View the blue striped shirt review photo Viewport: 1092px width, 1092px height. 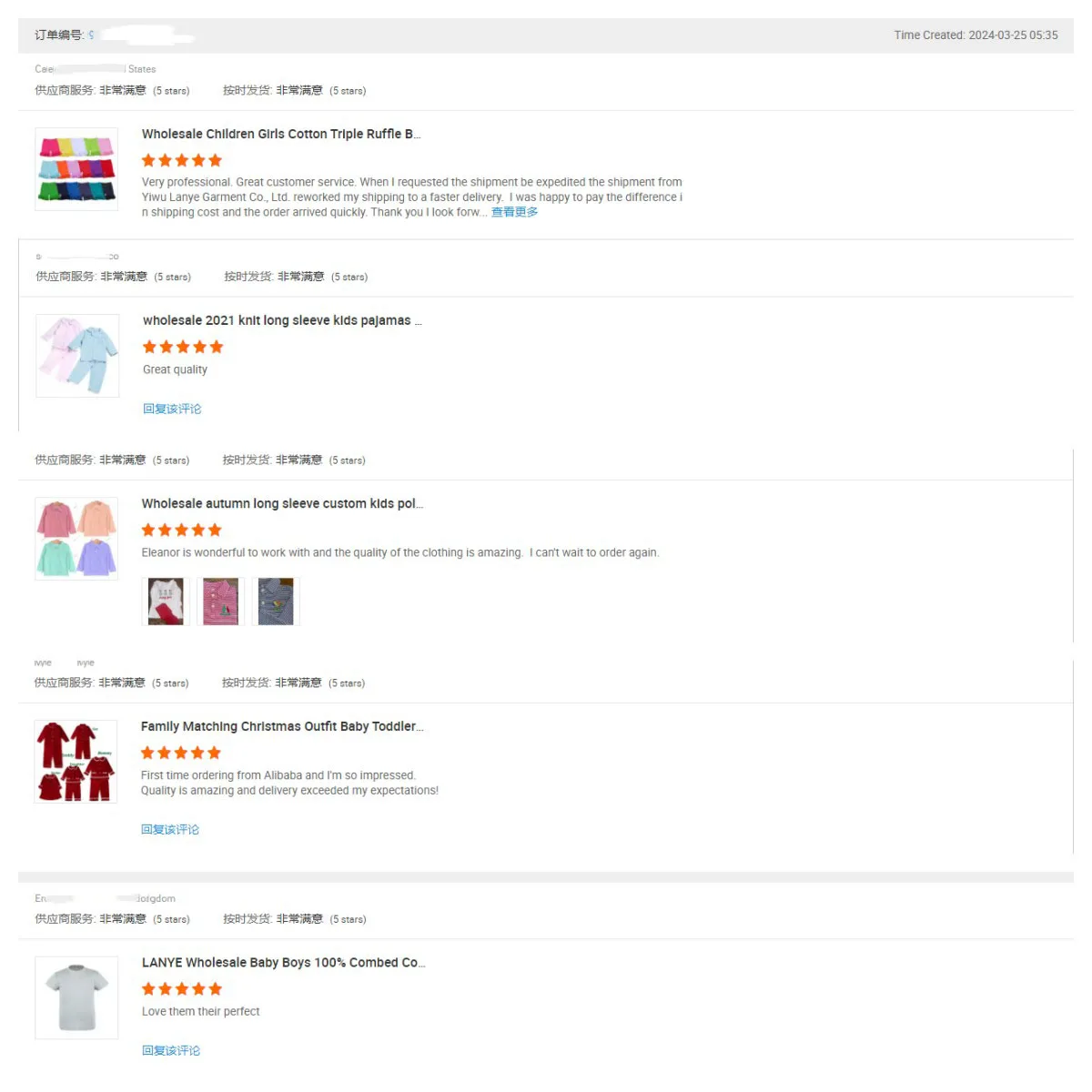276,602
